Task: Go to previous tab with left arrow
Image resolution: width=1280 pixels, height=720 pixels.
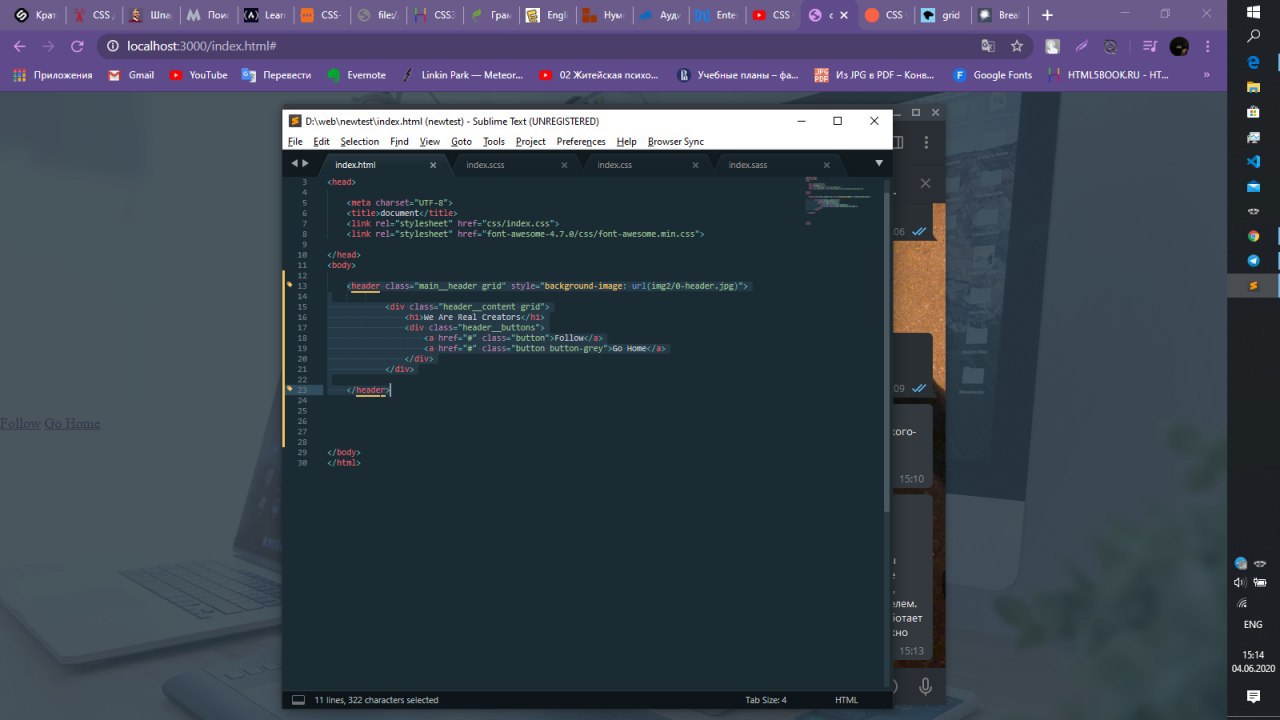Action: point(294,163)
